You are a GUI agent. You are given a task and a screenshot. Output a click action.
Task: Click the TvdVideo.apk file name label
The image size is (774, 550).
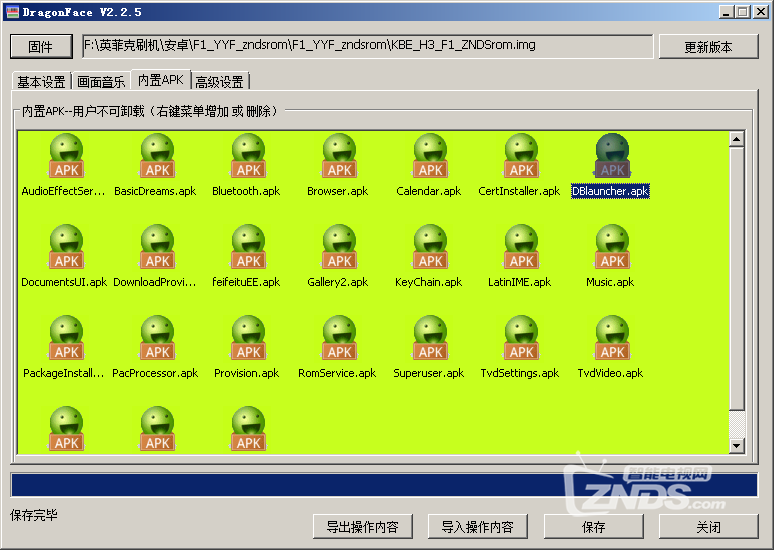610,373
